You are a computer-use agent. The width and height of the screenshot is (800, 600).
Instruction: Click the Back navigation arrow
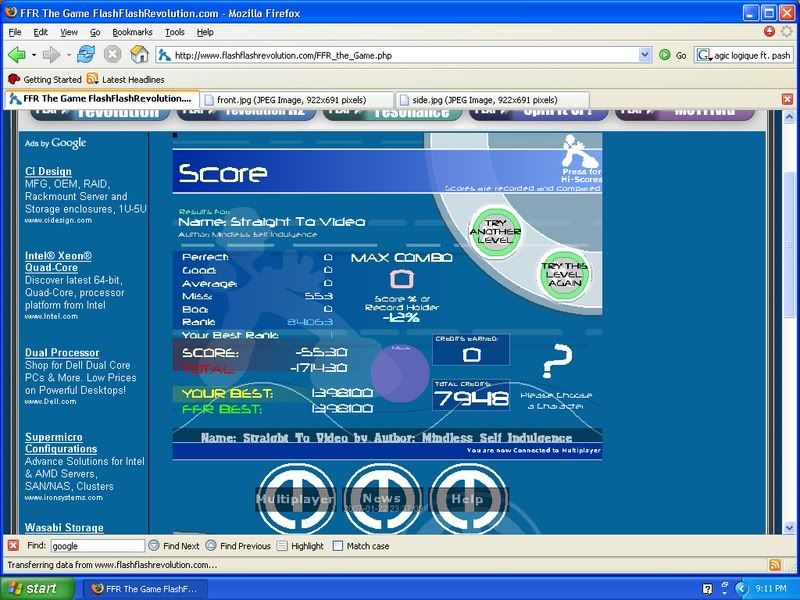click(x=18, y=55)
